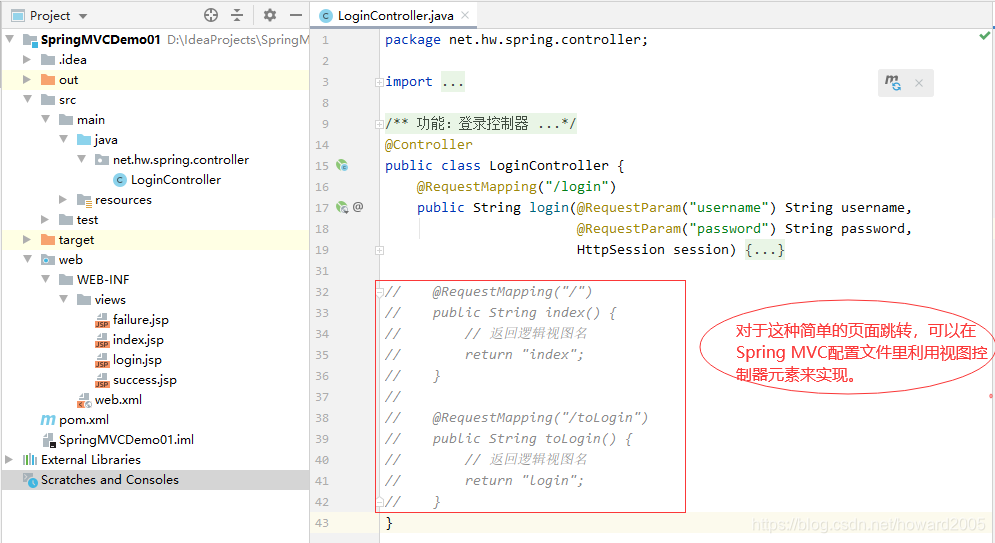Image resolution: width=995 pixels, height=543 pixels.
Task: Click the LoginController class name on line 15
Action: pos(549,166)
